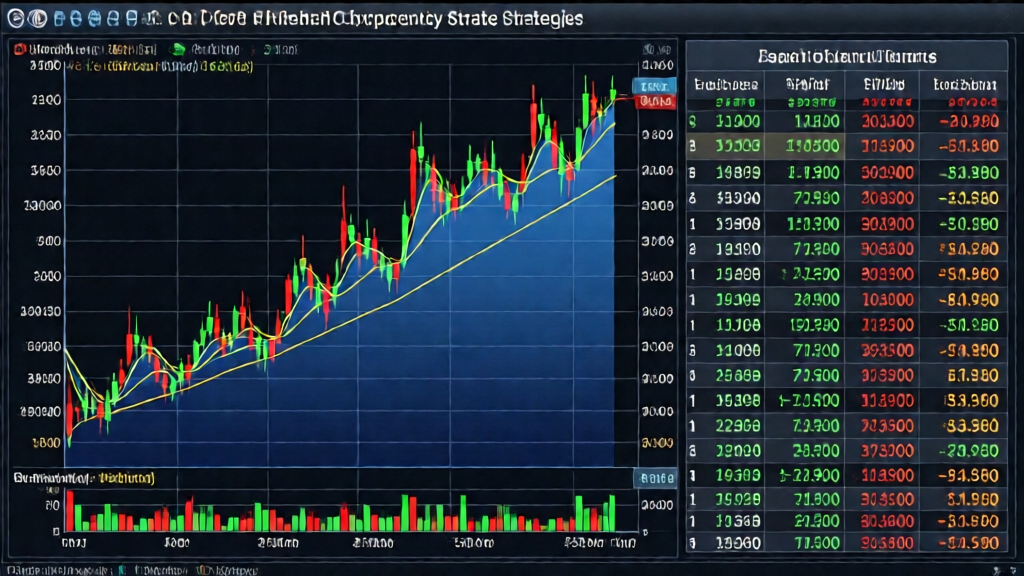Screen dimensions: 1024x576
Task: Select the circular app icon beside the clock icon
Action: 38,17
